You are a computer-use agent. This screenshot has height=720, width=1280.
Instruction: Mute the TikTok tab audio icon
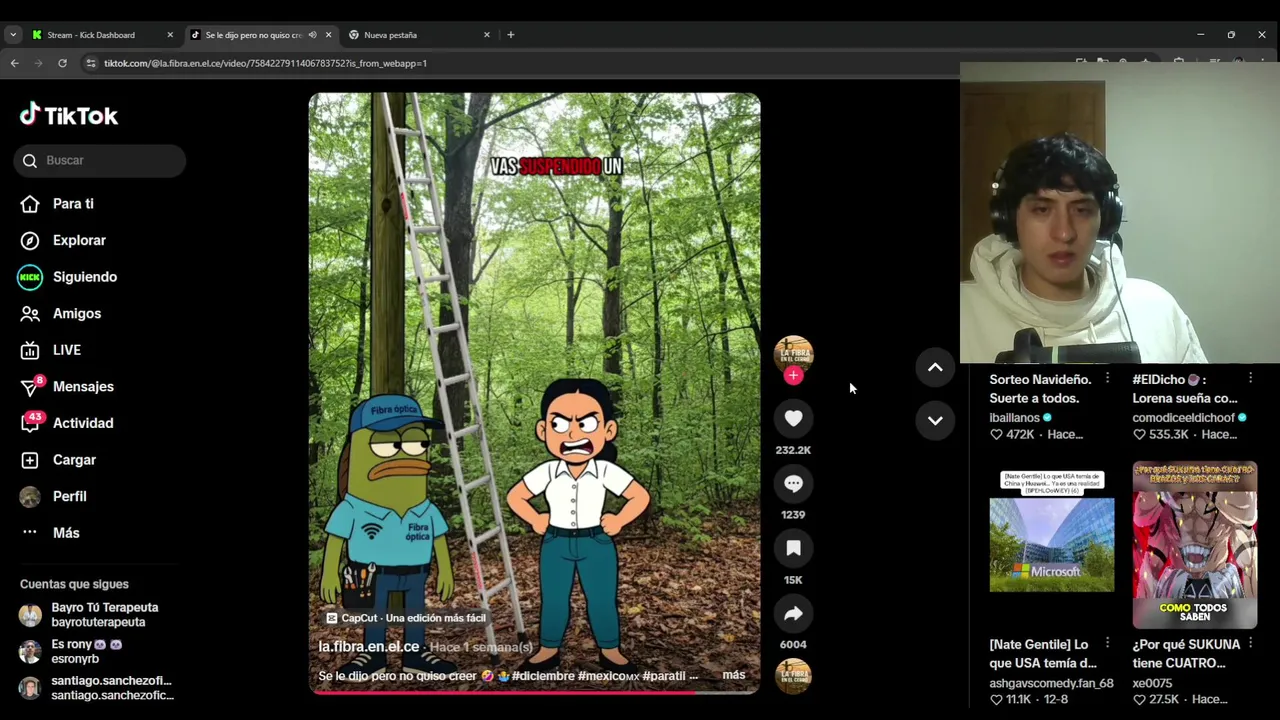coord(312,35)
